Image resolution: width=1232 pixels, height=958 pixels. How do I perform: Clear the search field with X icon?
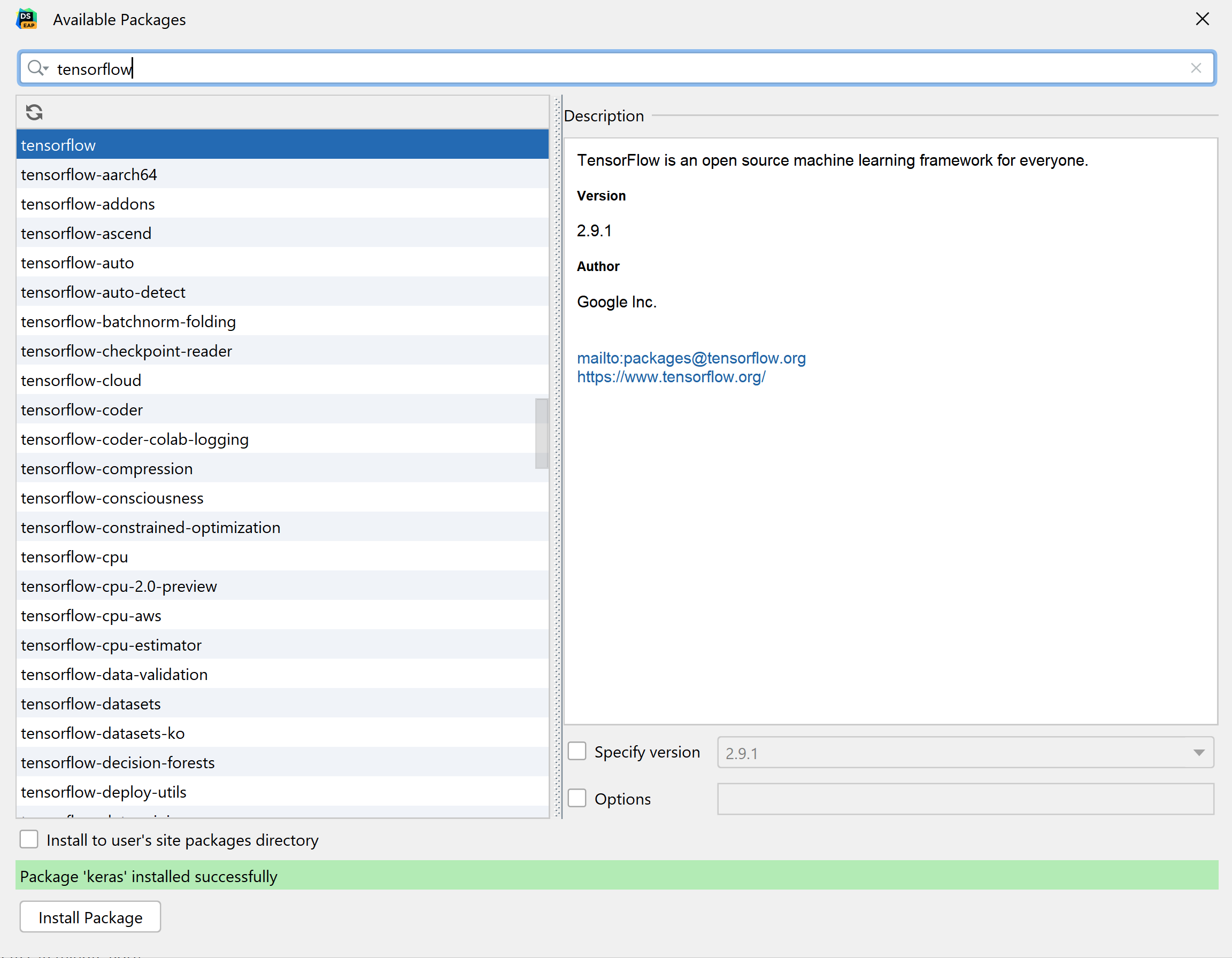click(x=1195, y=68)
